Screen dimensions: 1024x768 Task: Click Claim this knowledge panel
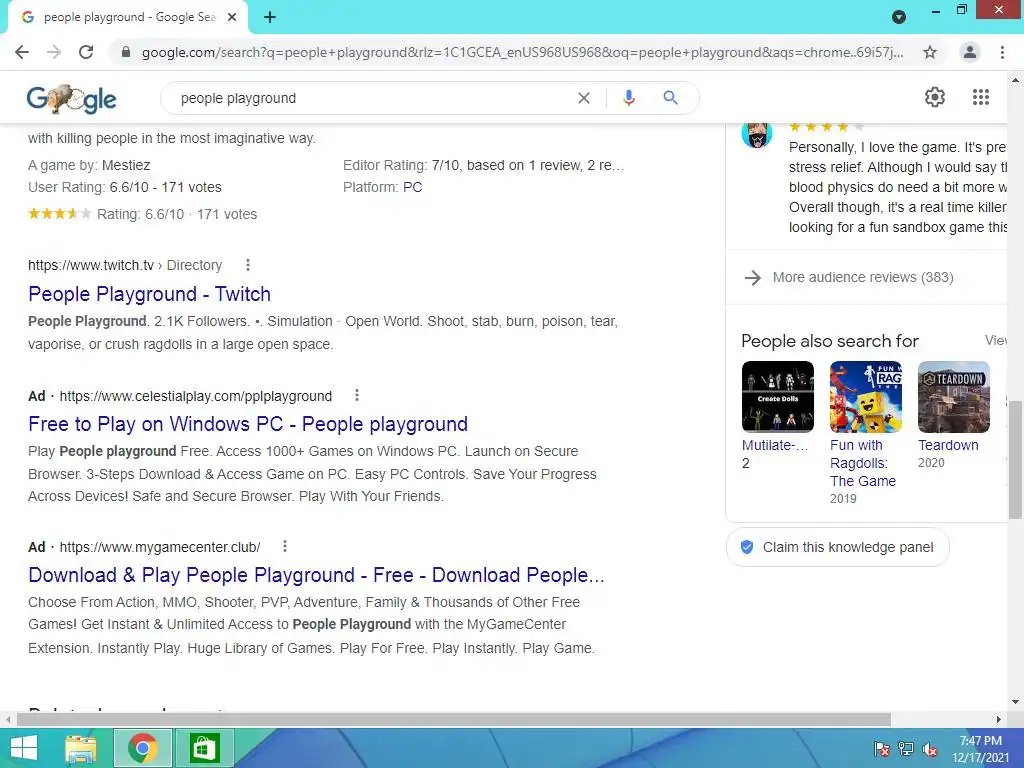click(x=838, y=547)
